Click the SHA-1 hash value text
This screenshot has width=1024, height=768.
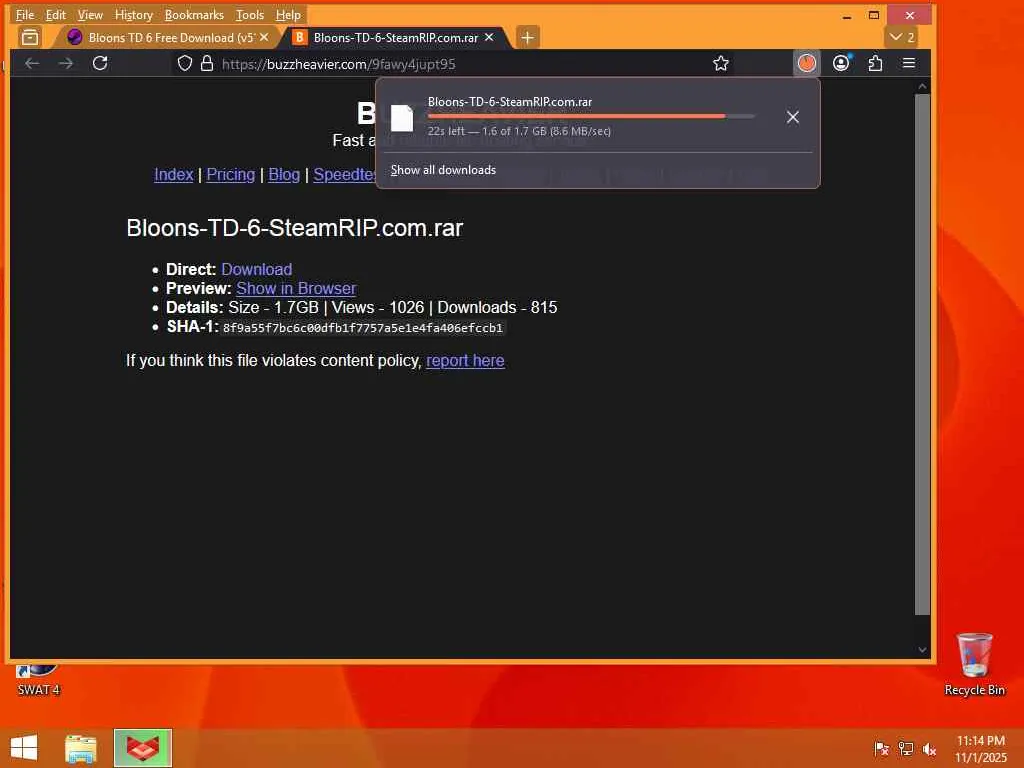[363, 328]
